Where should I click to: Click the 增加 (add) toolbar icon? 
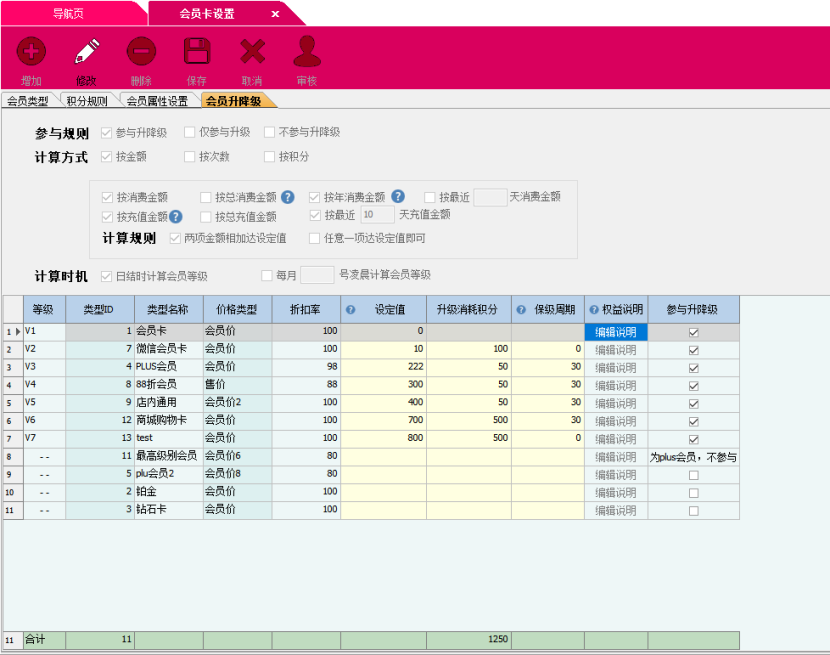click(31, 52)
